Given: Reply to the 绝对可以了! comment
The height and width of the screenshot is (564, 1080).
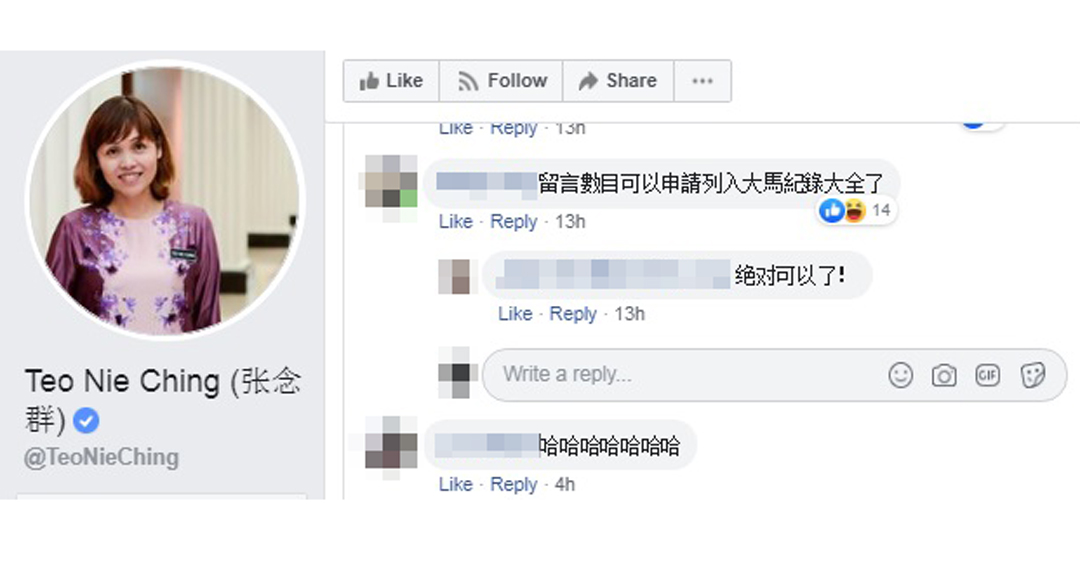Looking at the screenshot, I should click(x=572, y=314).
